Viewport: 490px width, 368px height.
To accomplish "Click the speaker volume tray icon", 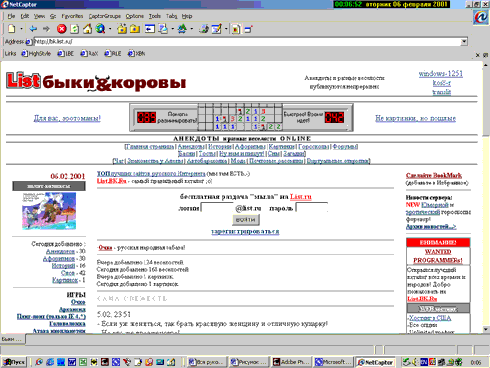I will click(x=415, y=362).
